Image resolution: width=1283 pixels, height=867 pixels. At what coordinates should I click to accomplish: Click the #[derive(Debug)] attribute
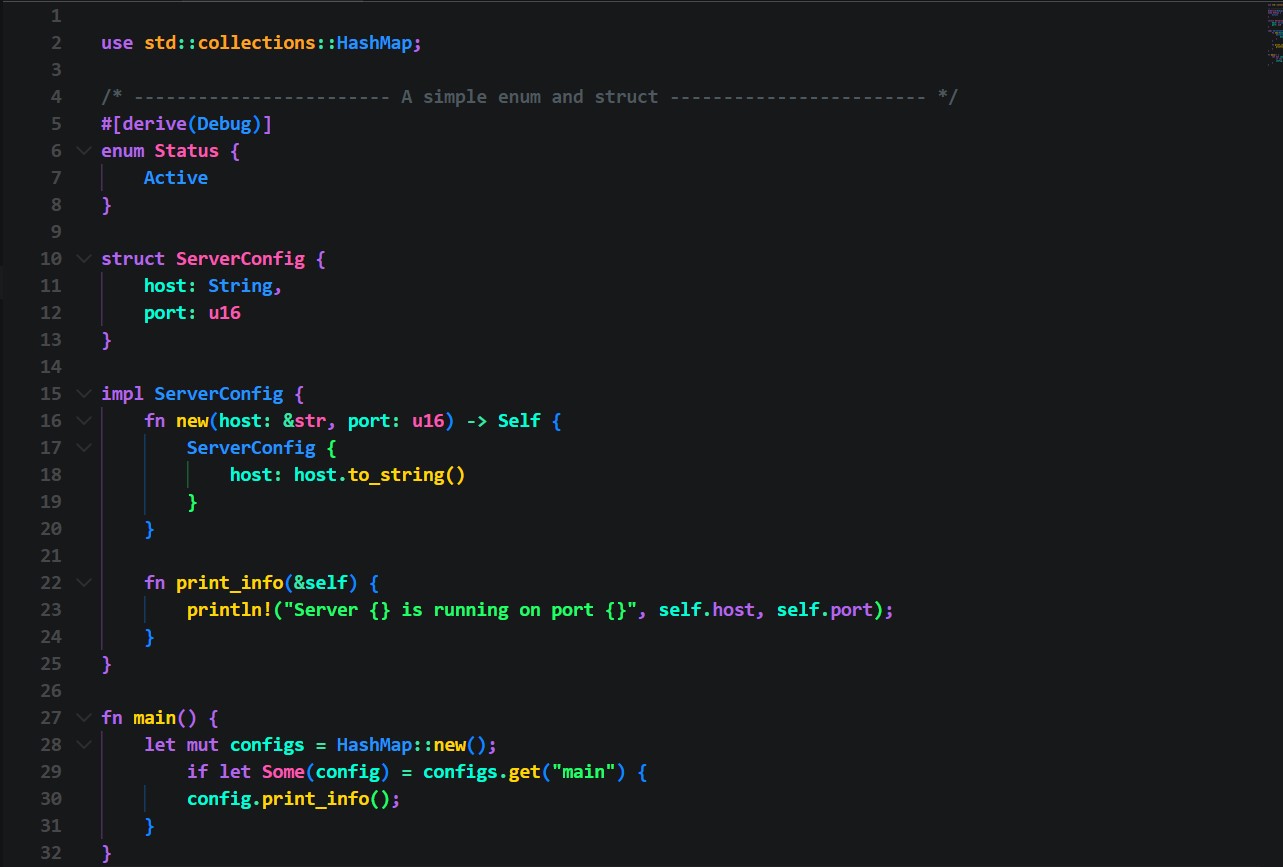(187, 124)
